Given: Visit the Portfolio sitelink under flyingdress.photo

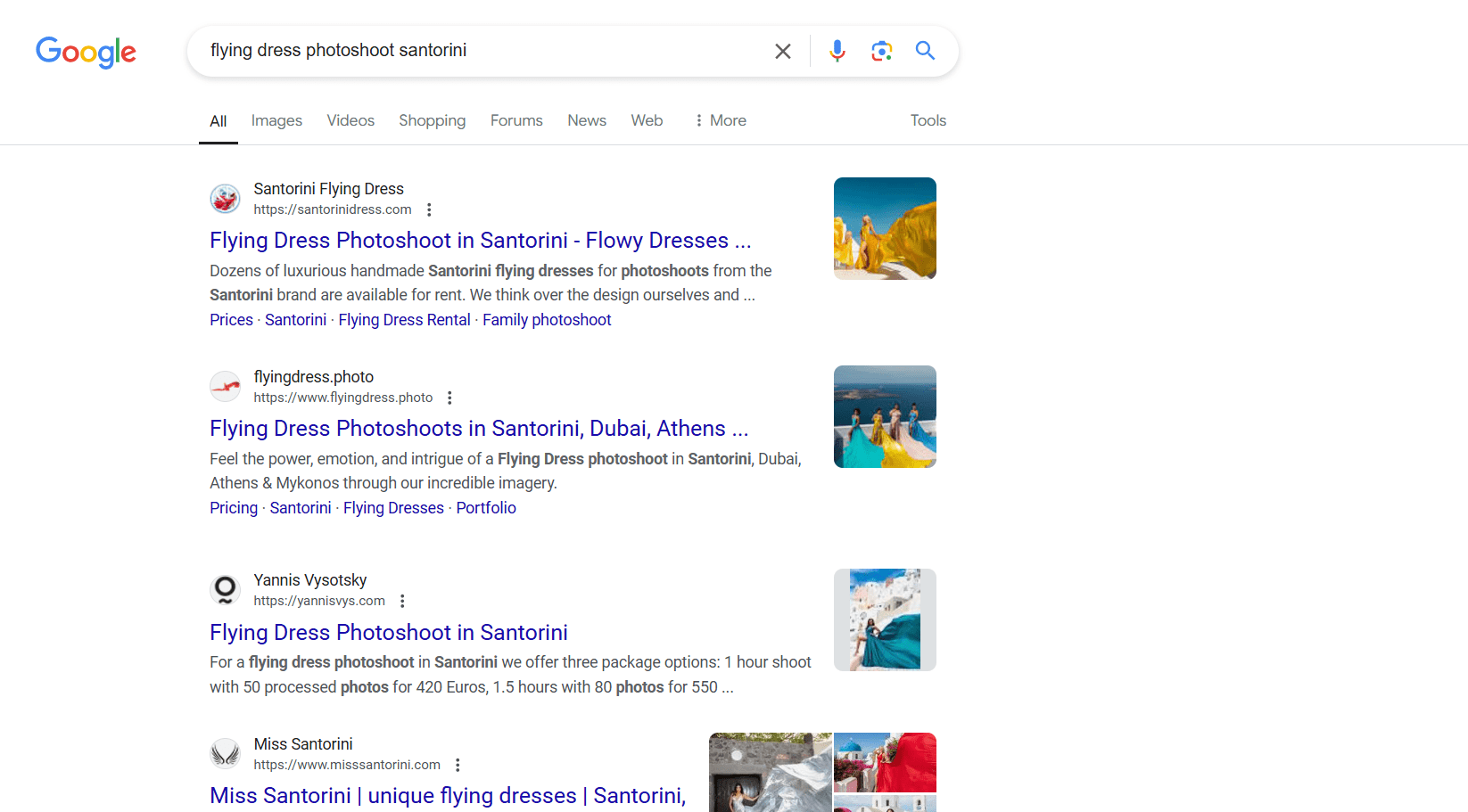Looking at the screenshot, I should click(x=486, y=508).
